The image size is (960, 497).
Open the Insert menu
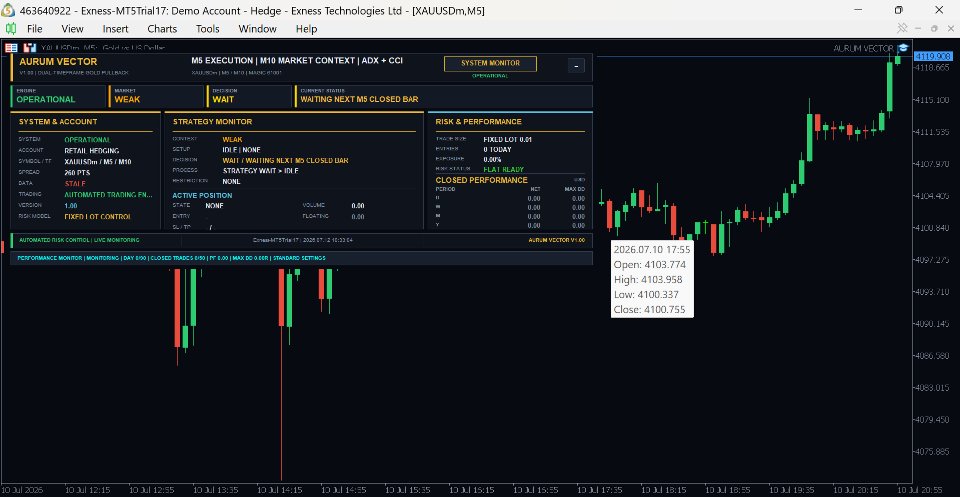(x=116, y=29)
